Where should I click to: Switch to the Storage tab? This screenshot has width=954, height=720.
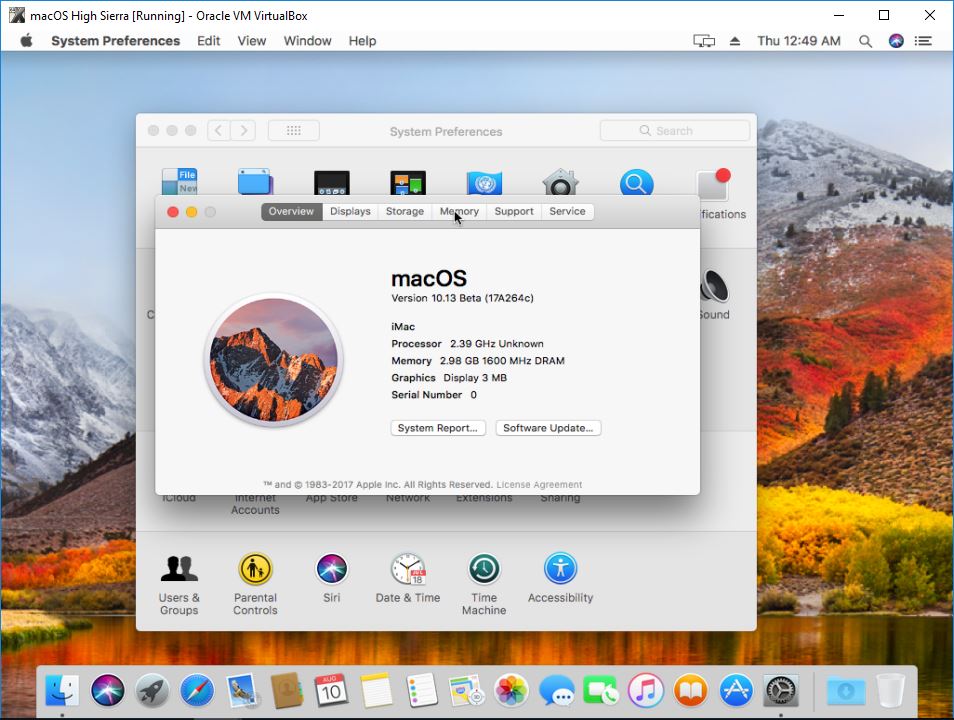click(405, 211)
